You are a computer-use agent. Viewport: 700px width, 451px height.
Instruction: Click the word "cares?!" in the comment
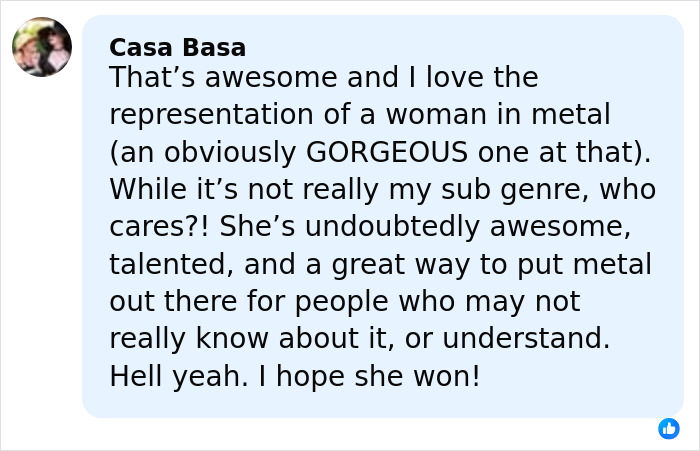pos(158,227)
